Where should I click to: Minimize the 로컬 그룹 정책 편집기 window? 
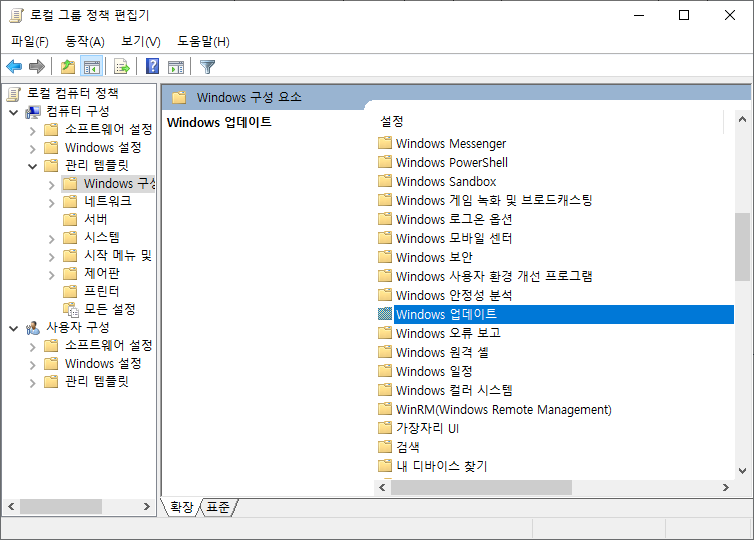(x=639, y=15)
